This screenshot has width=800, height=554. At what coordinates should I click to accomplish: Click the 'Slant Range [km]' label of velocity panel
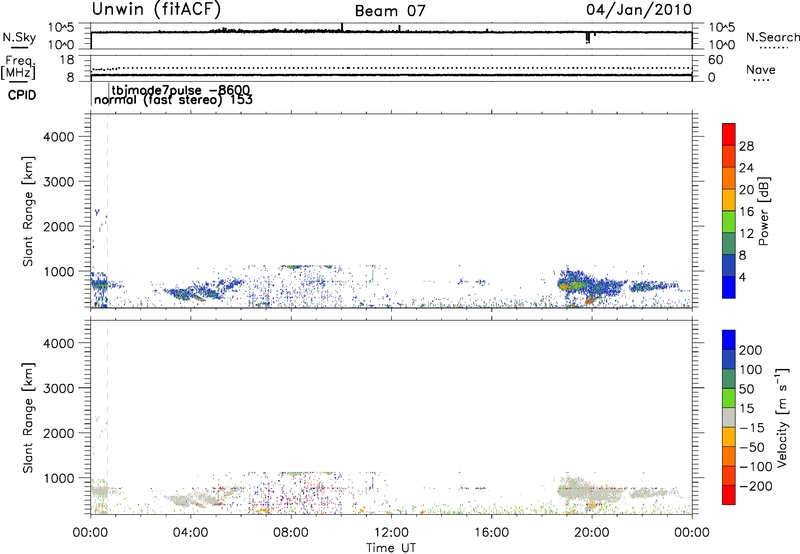pyautogui.click(x=28, y=418)
